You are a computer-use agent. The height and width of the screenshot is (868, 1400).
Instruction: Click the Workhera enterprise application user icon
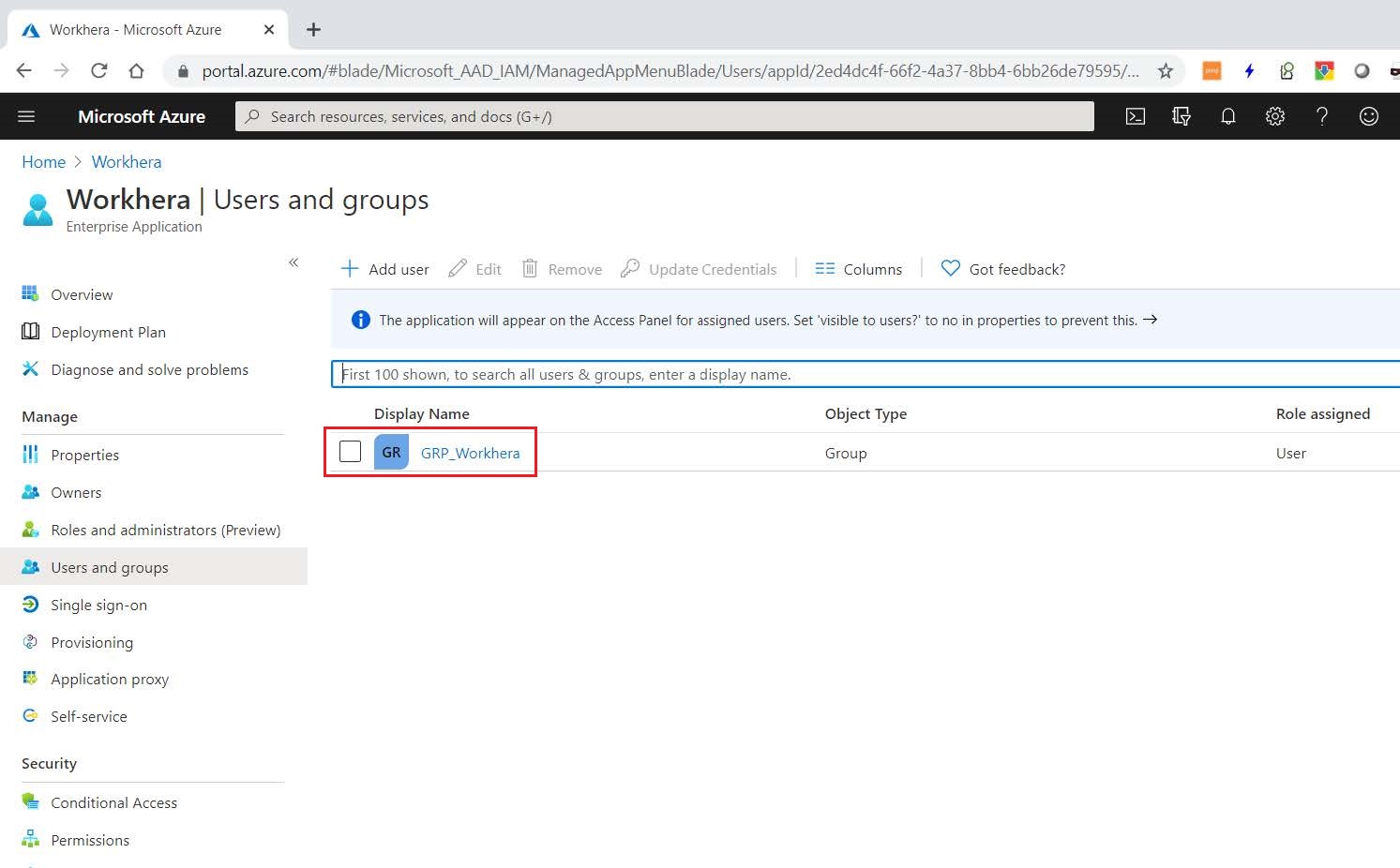click(x=38, y=210)
